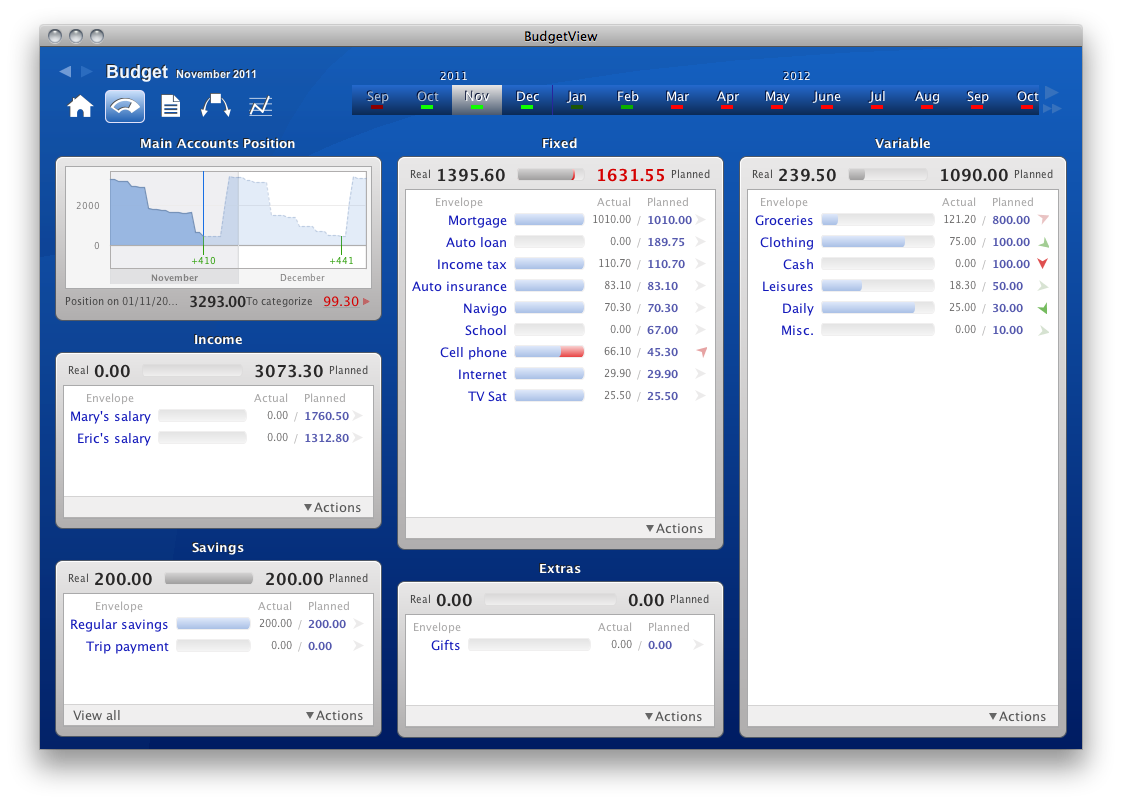Click the Cell phone gauge bar
The height and width of the screenshot is (800, 1122).
pos(549,352)
